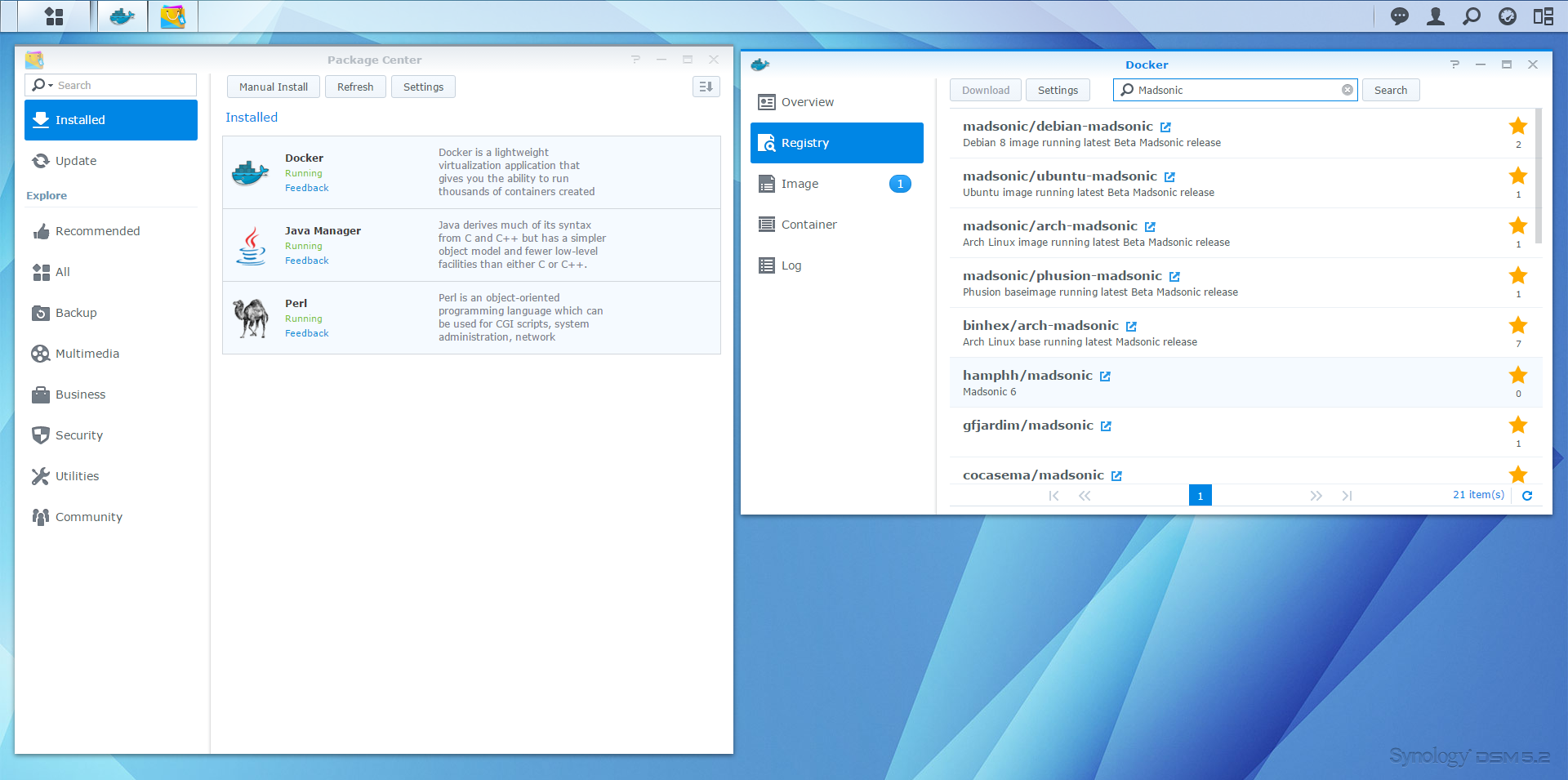Switch to the Container tab in Docker
Viewport: 1568px width, 780px height.
[808, 225]
